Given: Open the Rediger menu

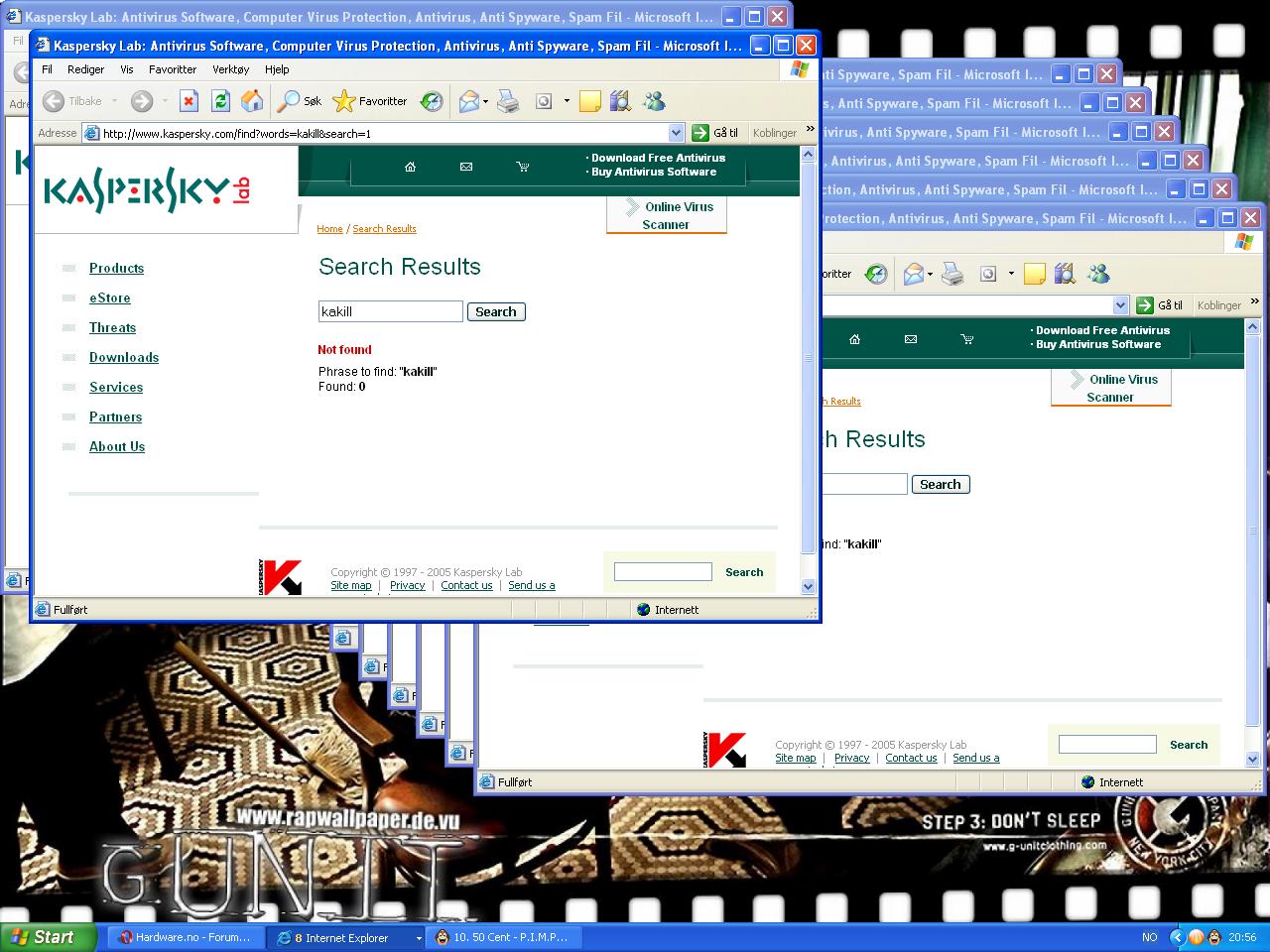Looking at the screenshot, I should (85, 69).
